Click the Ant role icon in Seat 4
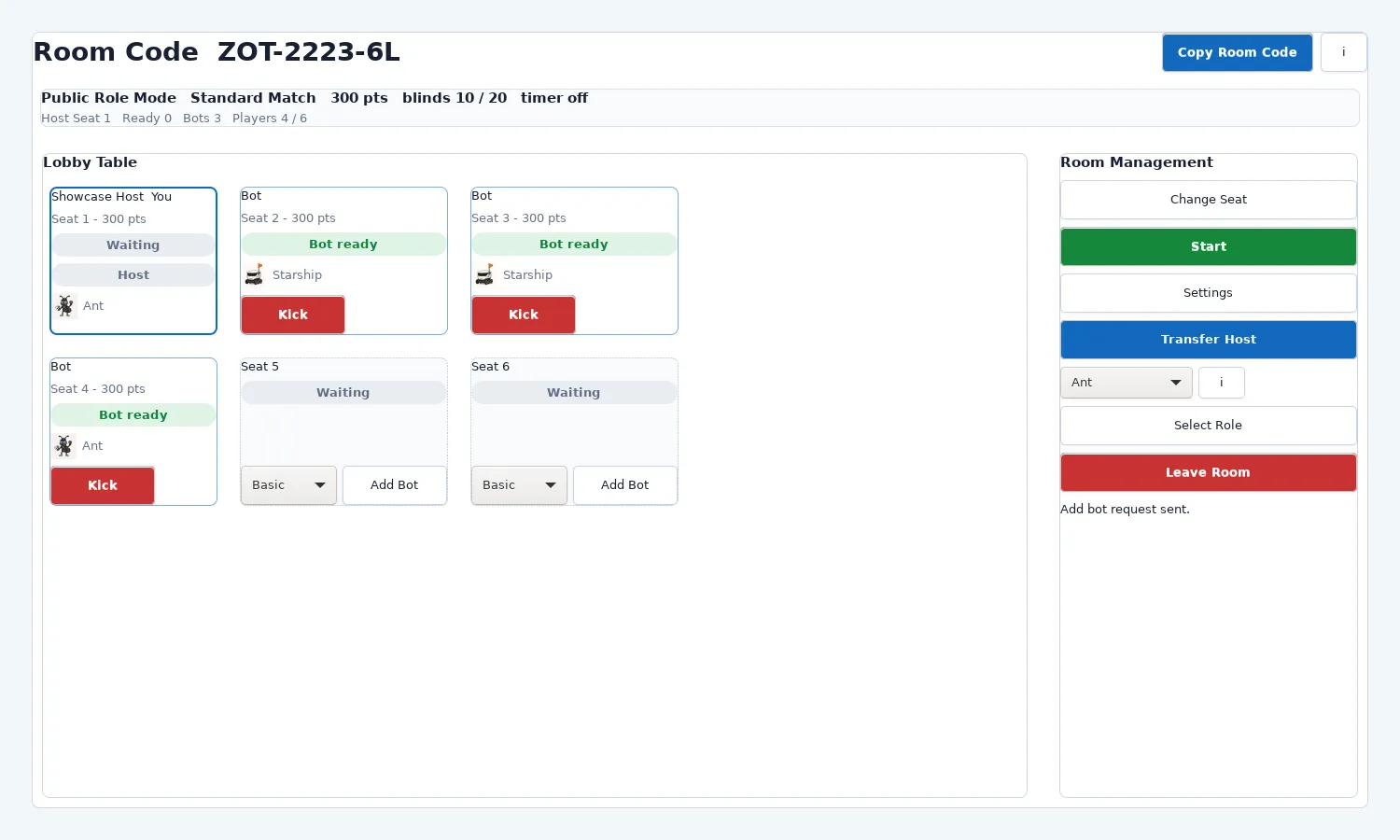The image size is (1400, 840). (64, 445)
